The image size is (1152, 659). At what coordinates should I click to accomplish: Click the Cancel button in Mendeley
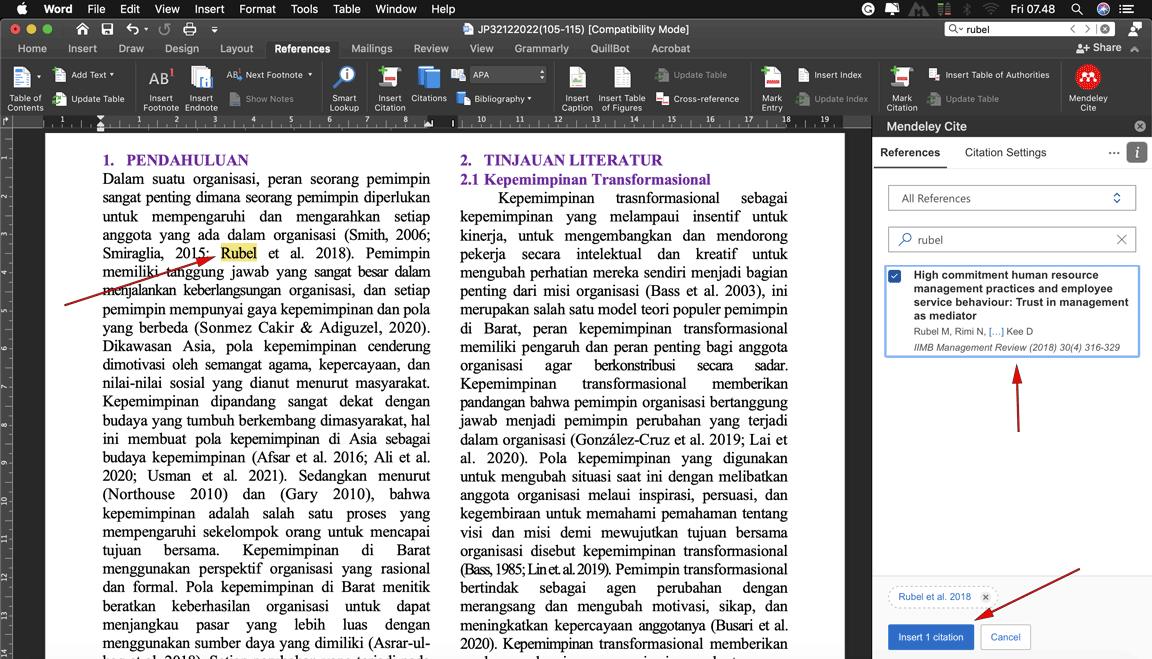point(1005,637)
